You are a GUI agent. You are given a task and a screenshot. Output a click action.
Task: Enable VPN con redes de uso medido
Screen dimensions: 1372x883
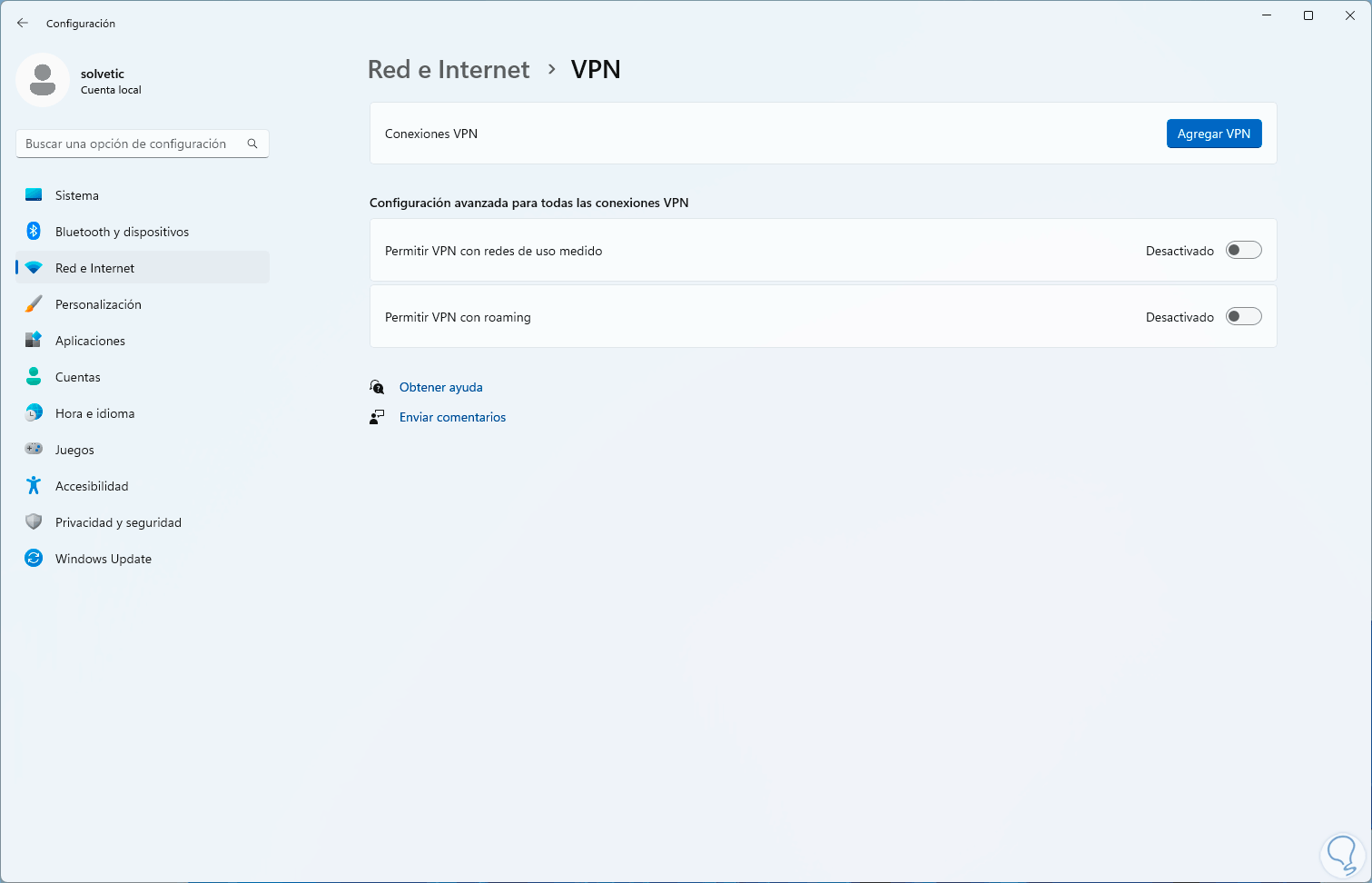[x=1243, y=251]
